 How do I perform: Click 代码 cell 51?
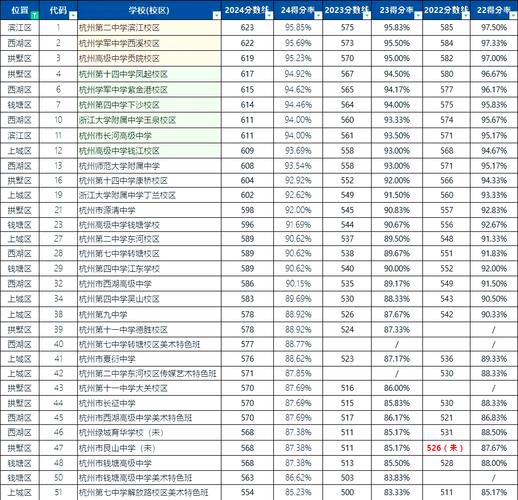58,492
